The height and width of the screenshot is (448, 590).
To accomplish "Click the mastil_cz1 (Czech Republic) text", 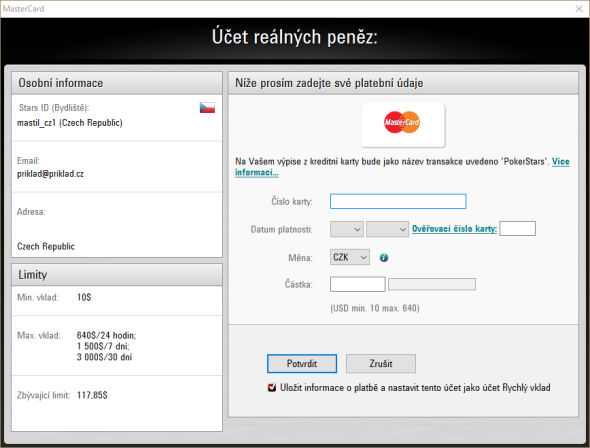I will click(x=70, y=123).
